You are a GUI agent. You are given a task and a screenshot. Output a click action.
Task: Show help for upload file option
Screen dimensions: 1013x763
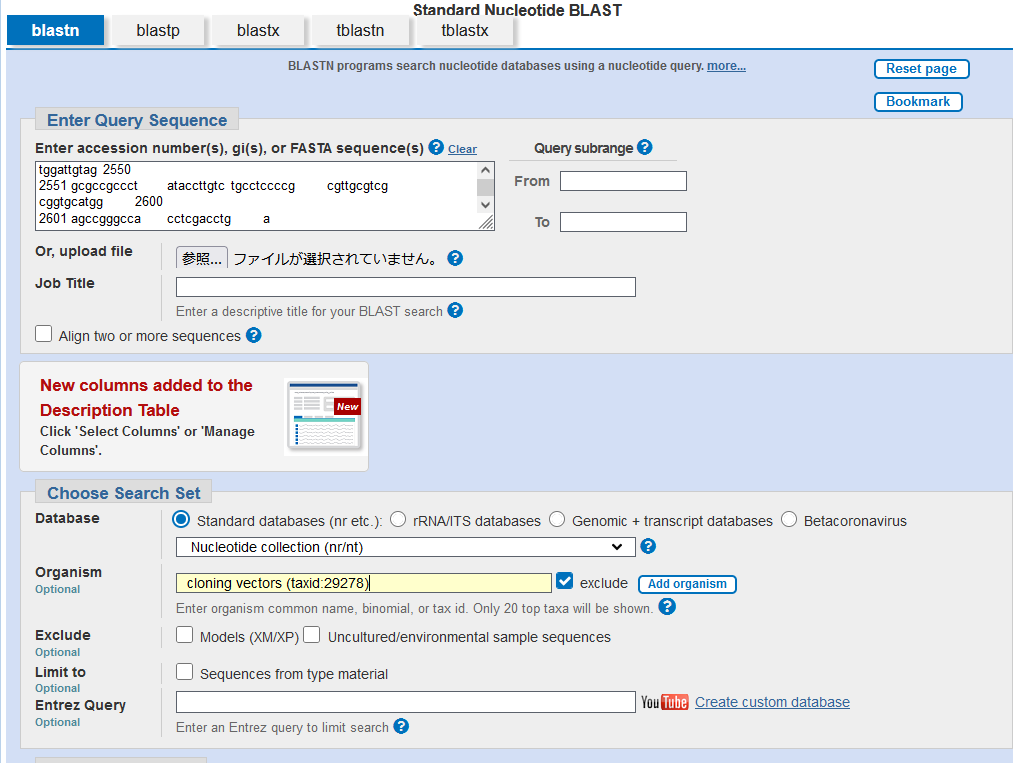pos(455,258)
